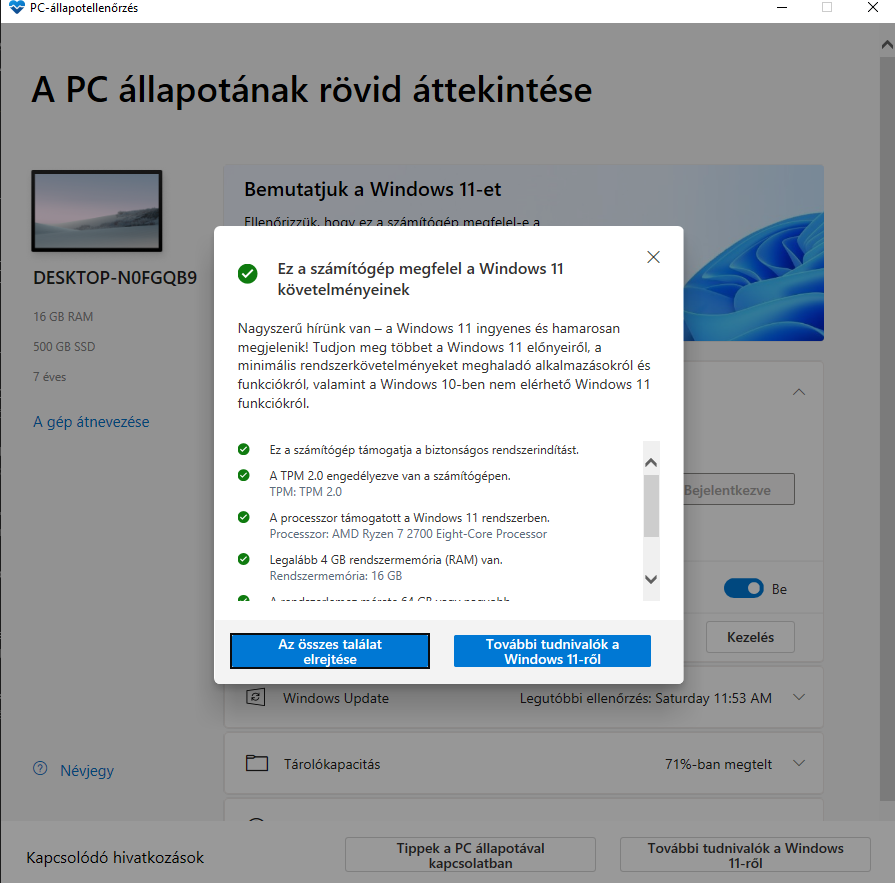Viewport: 895px width, 883px height.
Task: Close the Windows 11 compatibility dialog
Action: click(x=654, y=257)
